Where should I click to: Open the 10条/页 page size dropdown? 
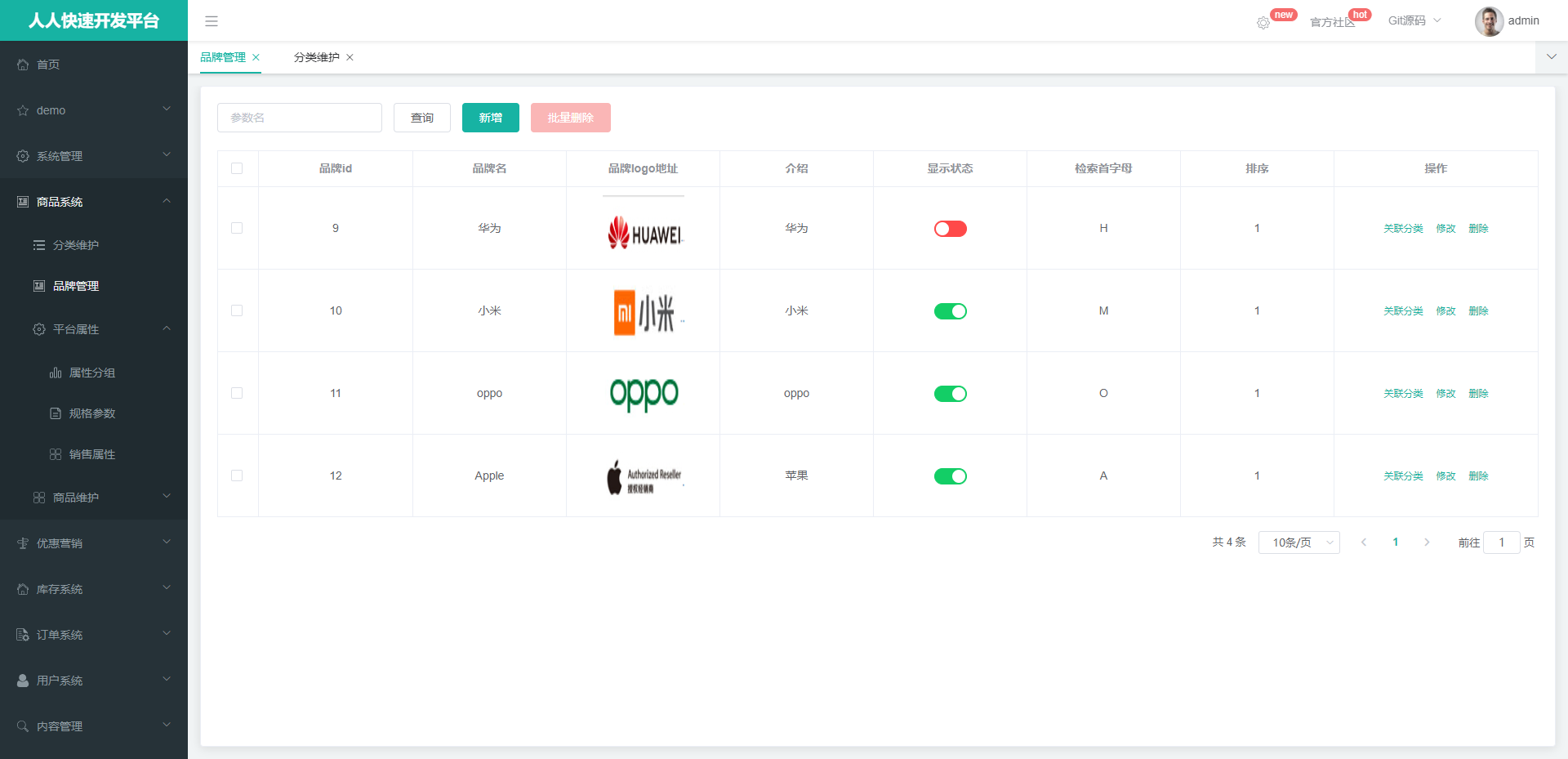coord(1298,542)
